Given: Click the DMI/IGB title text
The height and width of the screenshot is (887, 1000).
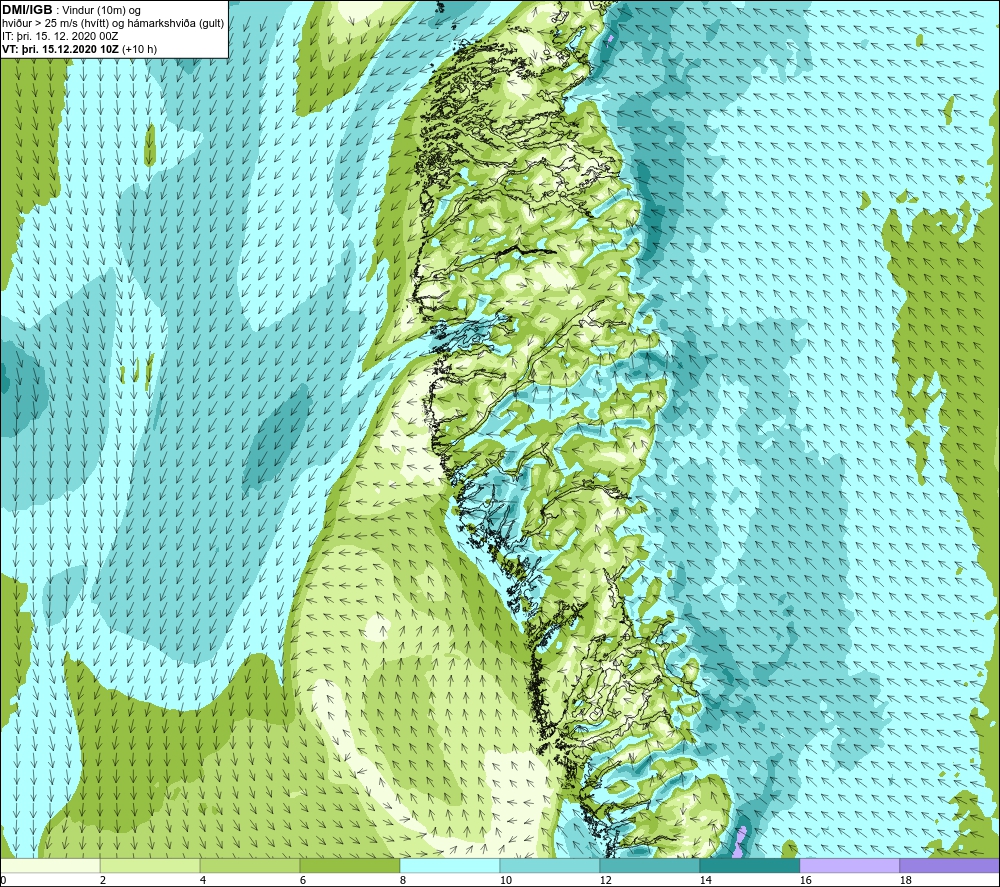Looking at the screenshot, I should [27, 10].
